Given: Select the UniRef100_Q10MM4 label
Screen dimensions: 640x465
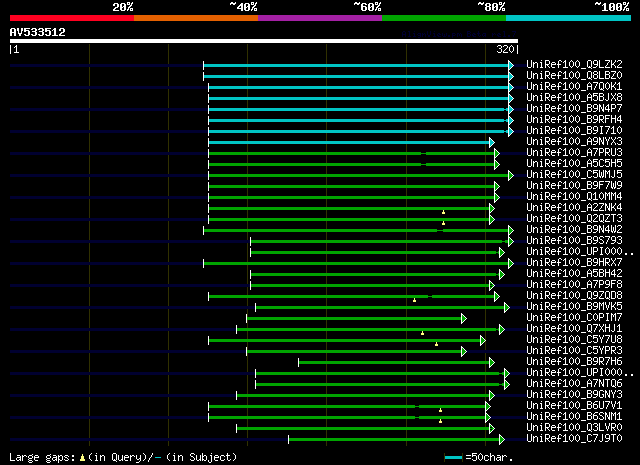Looking at the screenshot, I should [574, 196].
